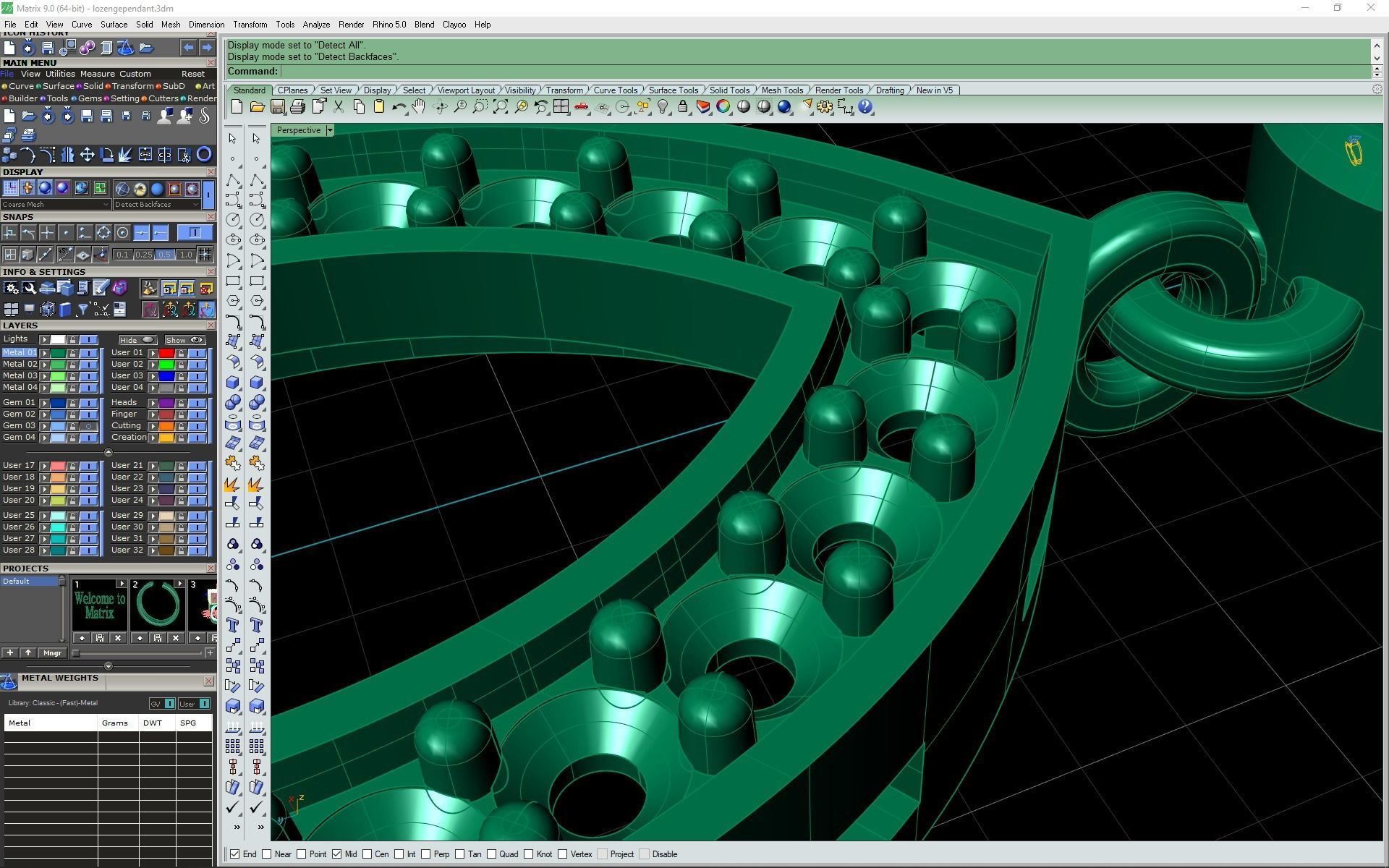Click the Command input field
This screenshot has width=1389, height=868.
pyautogui.click(x=825, y=71)
